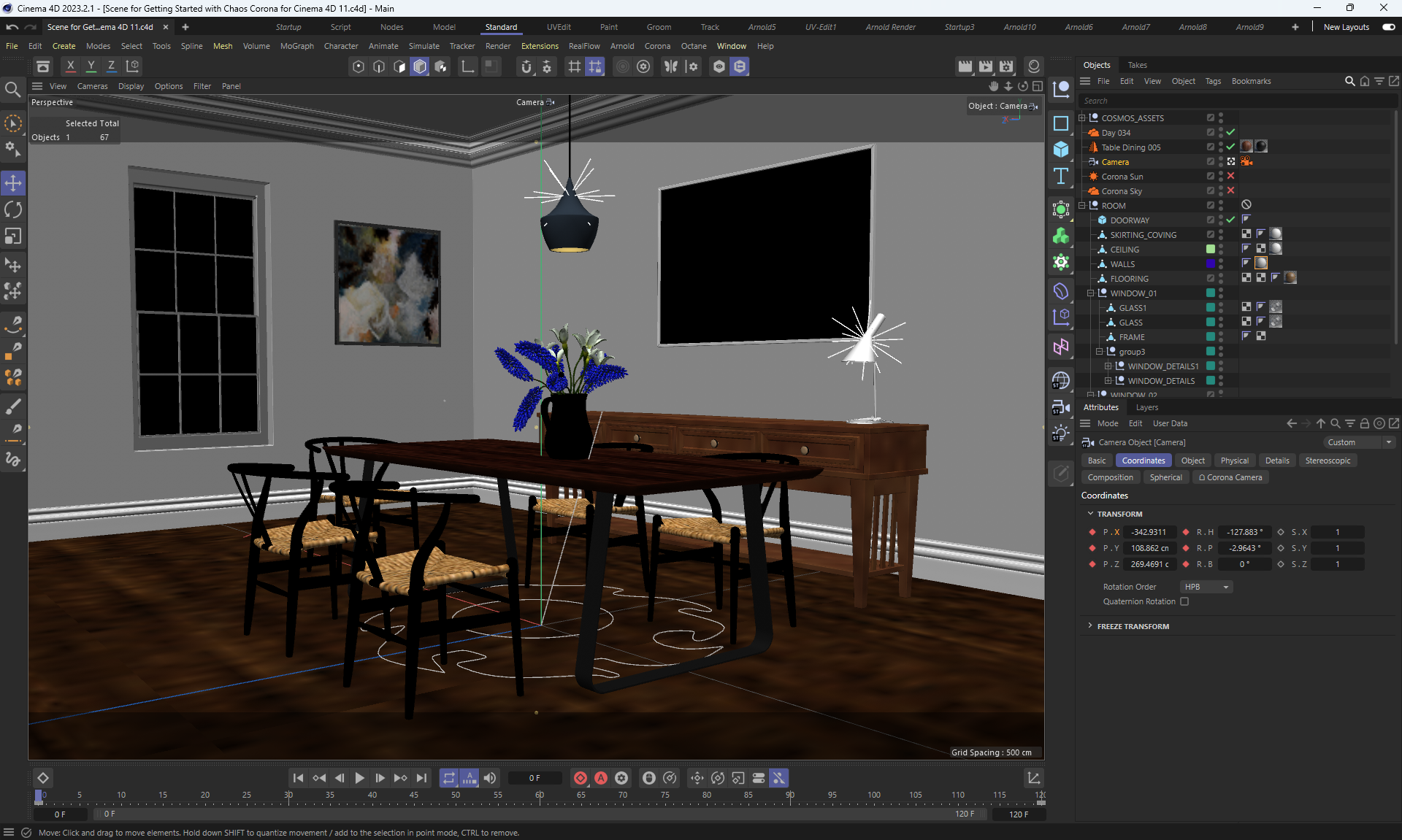
Task: Select the Move tool in left toolbar
Action: pyautogui.click(x=13, y=182)
